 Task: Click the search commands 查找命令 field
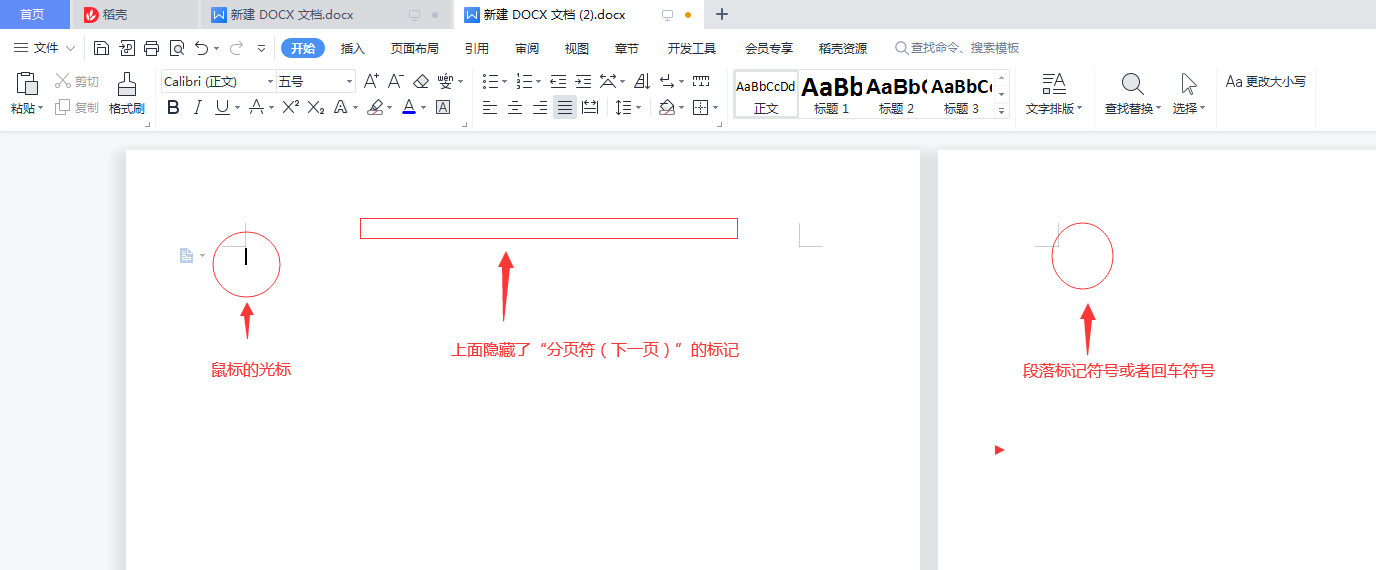tap(958, 48)
